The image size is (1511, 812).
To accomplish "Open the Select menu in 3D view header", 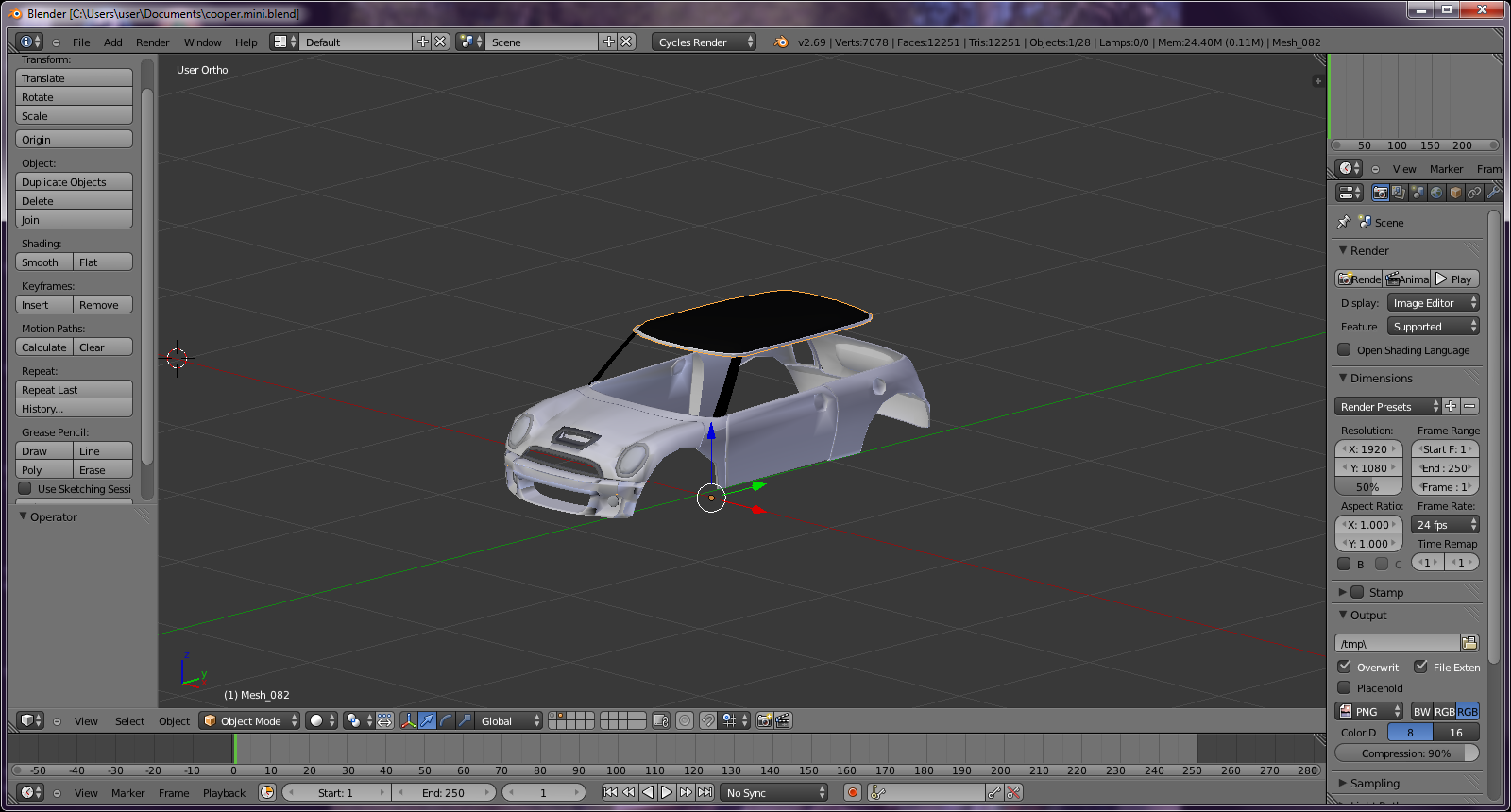I will click(x=129, y=720).
